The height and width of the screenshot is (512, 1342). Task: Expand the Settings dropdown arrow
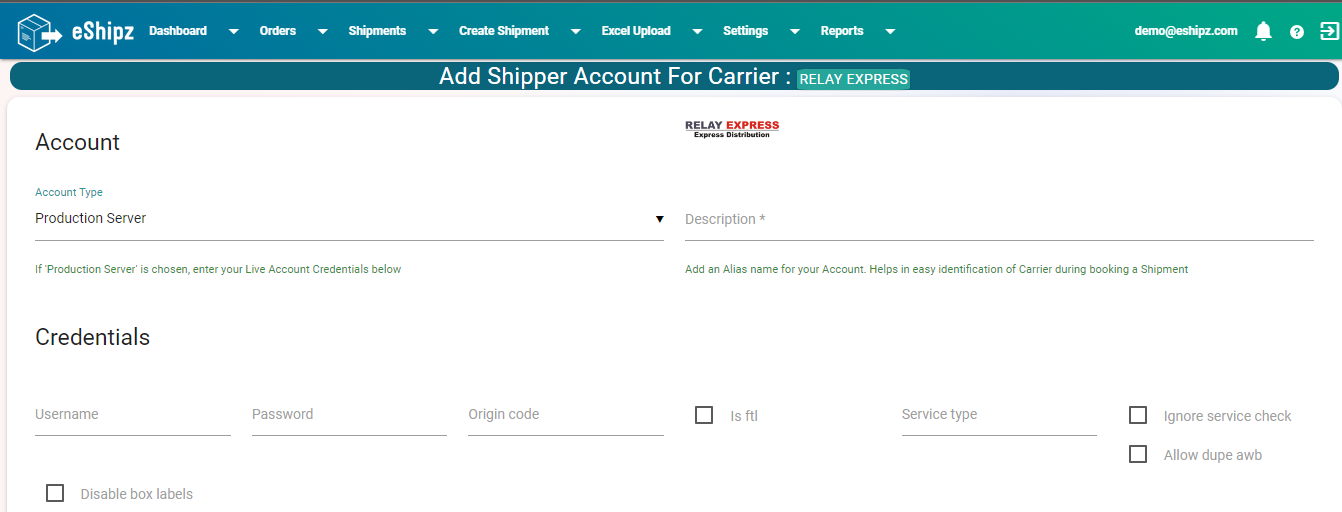(795, 32)
